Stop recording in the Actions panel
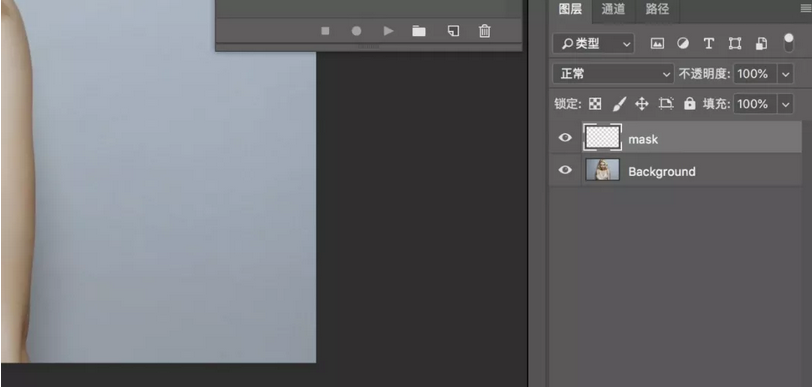This screenshot has width=812, height=387. tap(325, 31)
